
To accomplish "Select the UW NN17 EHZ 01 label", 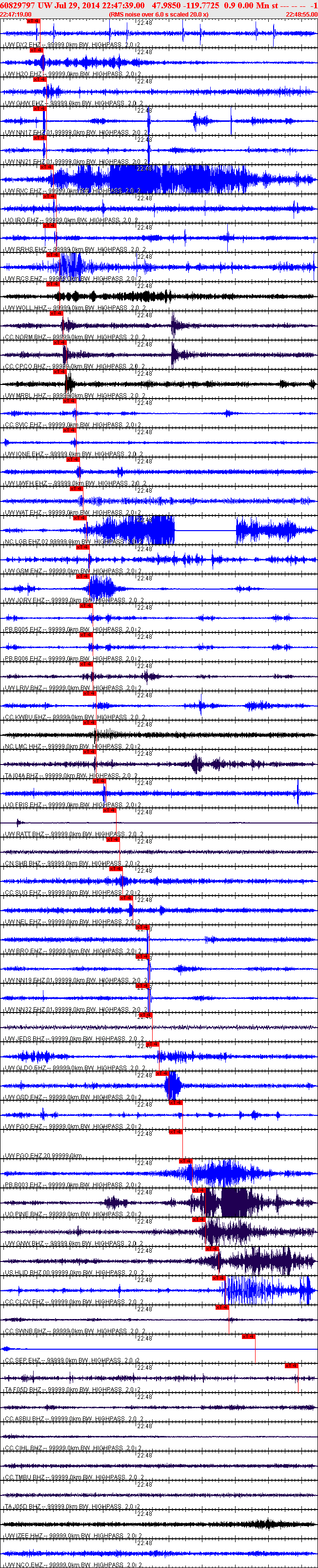I will (x=76, y=133).
